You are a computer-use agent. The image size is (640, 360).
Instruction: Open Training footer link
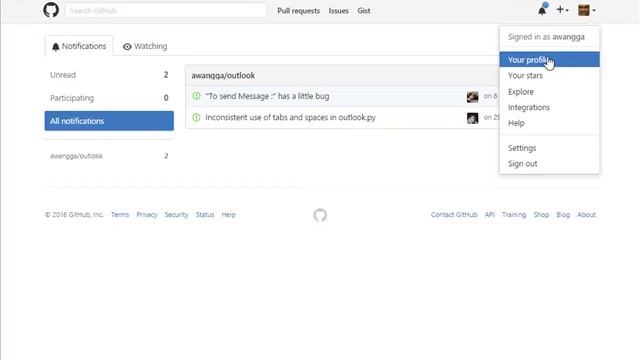coord(514,215)
